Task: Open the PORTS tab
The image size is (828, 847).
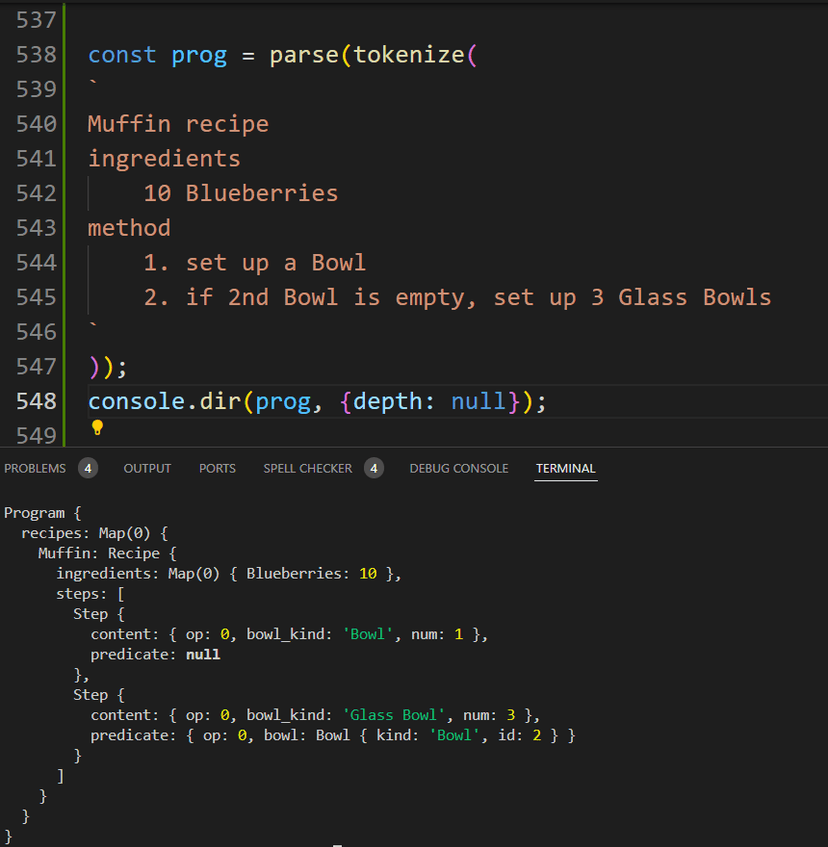Action: tap(217, 468)
